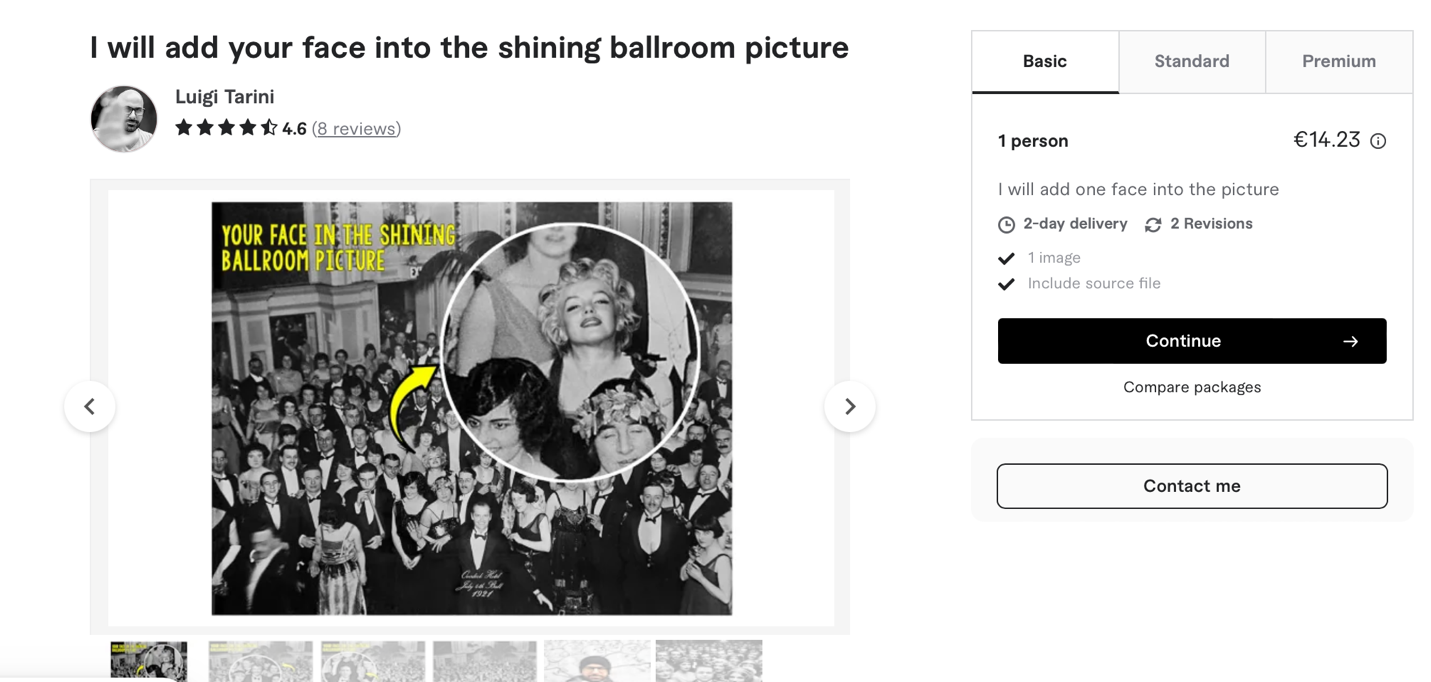Select the Basic package tab

pyautogui.click(x=1044, y=61)
